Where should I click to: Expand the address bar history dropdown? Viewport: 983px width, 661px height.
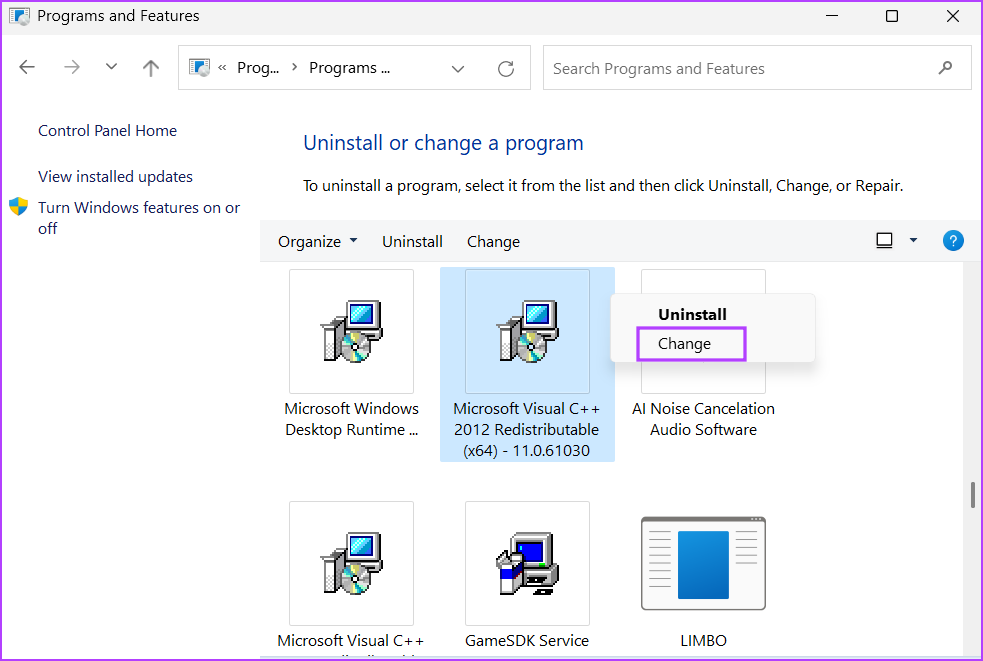point(458,69)
